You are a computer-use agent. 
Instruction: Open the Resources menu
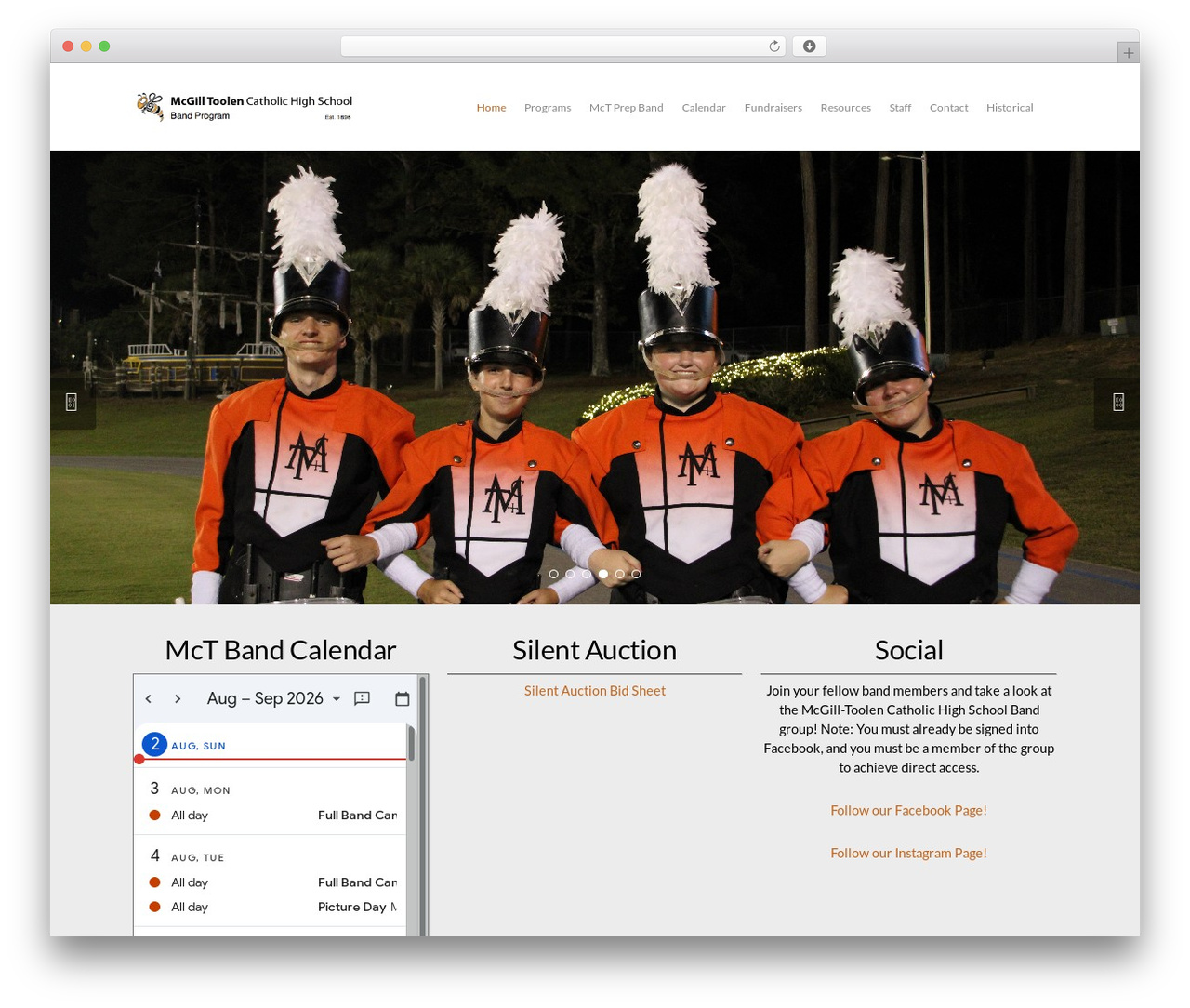tap(846, 108)
